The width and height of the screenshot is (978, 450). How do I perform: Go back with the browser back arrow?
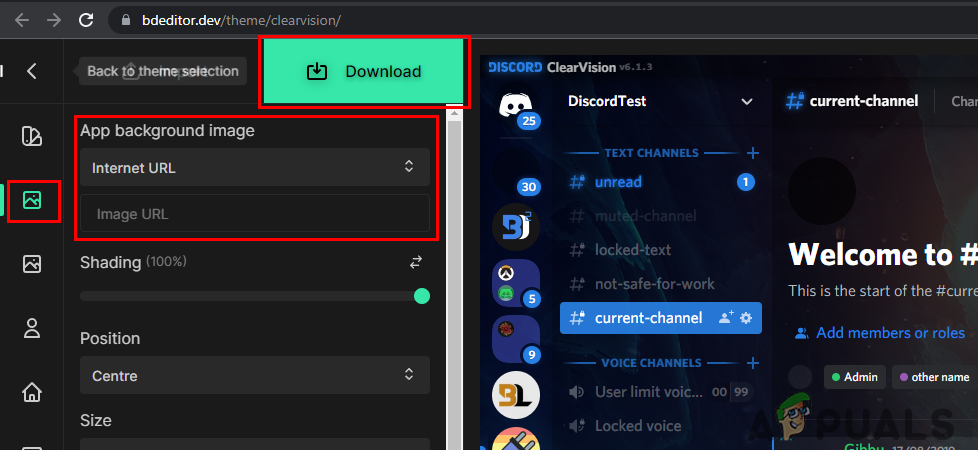point(22,20)
